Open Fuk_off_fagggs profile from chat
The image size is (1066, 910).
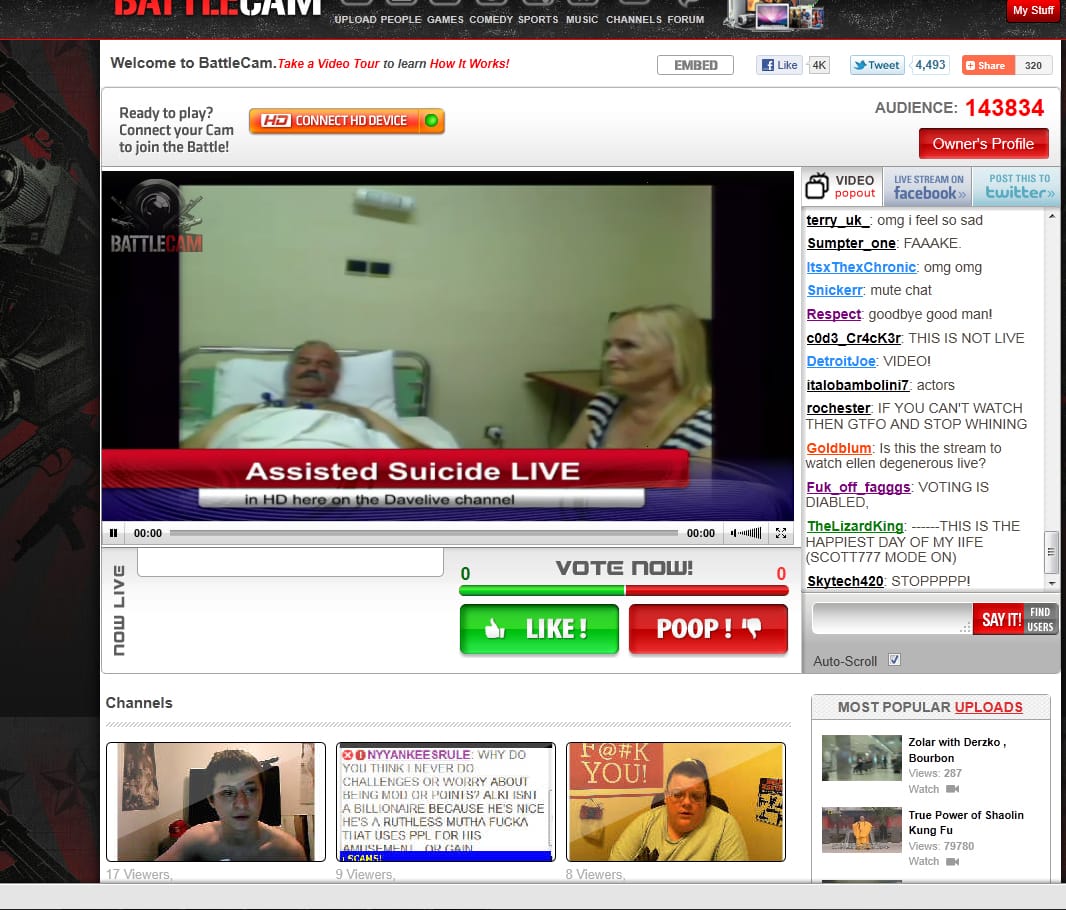859,487
